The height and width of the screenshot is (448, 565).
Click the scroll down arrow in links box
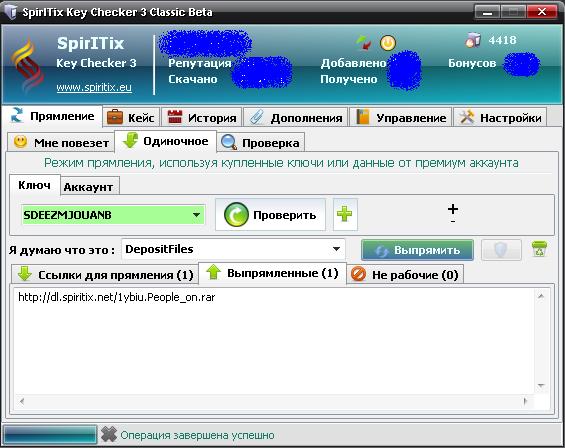540,386
